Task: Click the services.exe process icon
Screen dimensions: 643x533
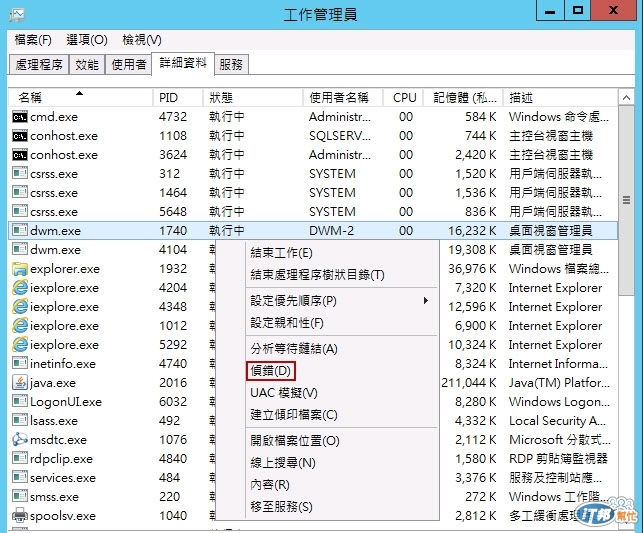Action: (x=20, y=478)
